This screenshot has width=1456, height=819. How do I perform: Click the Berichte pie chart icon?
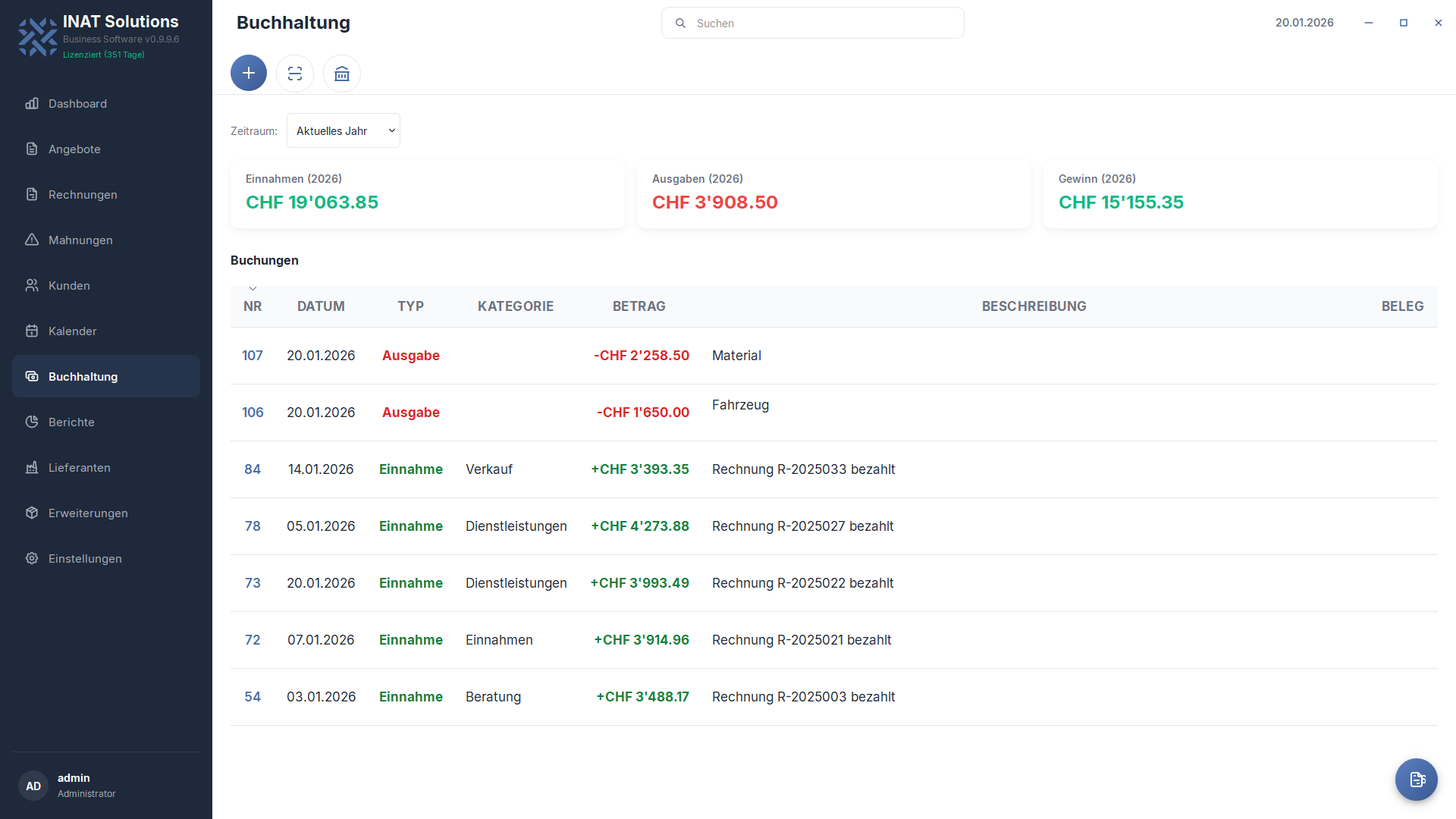[32, 422]
